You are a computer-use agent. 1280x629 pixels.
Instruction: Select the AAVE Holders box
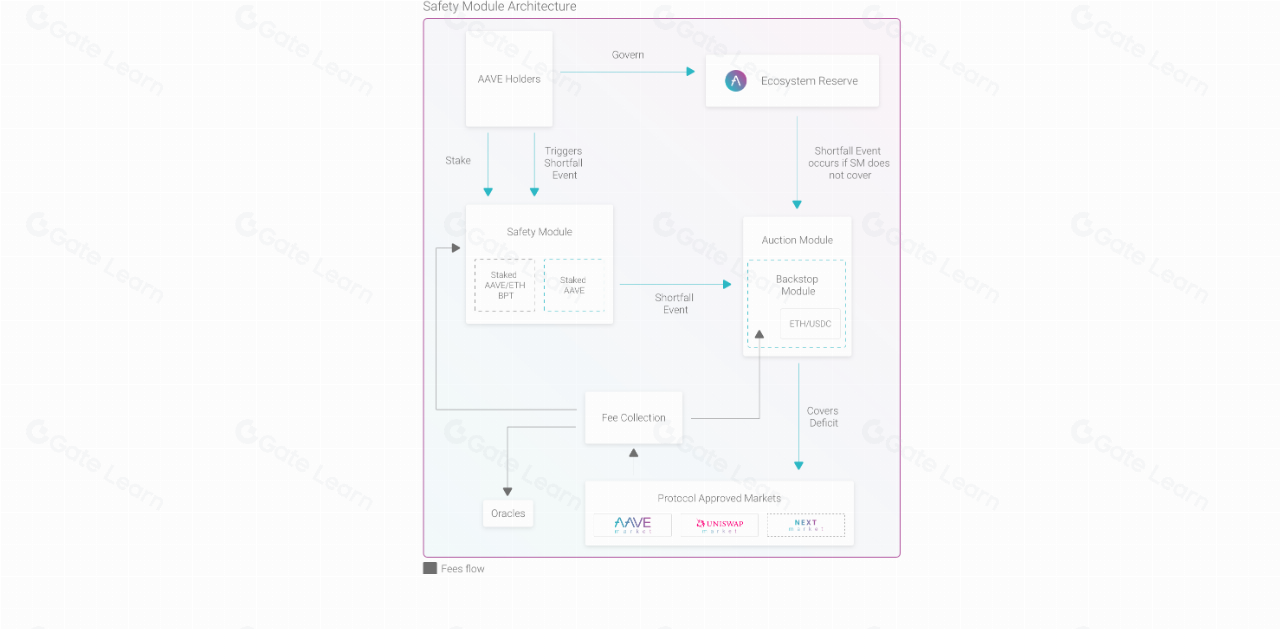[x=509, y=79]
